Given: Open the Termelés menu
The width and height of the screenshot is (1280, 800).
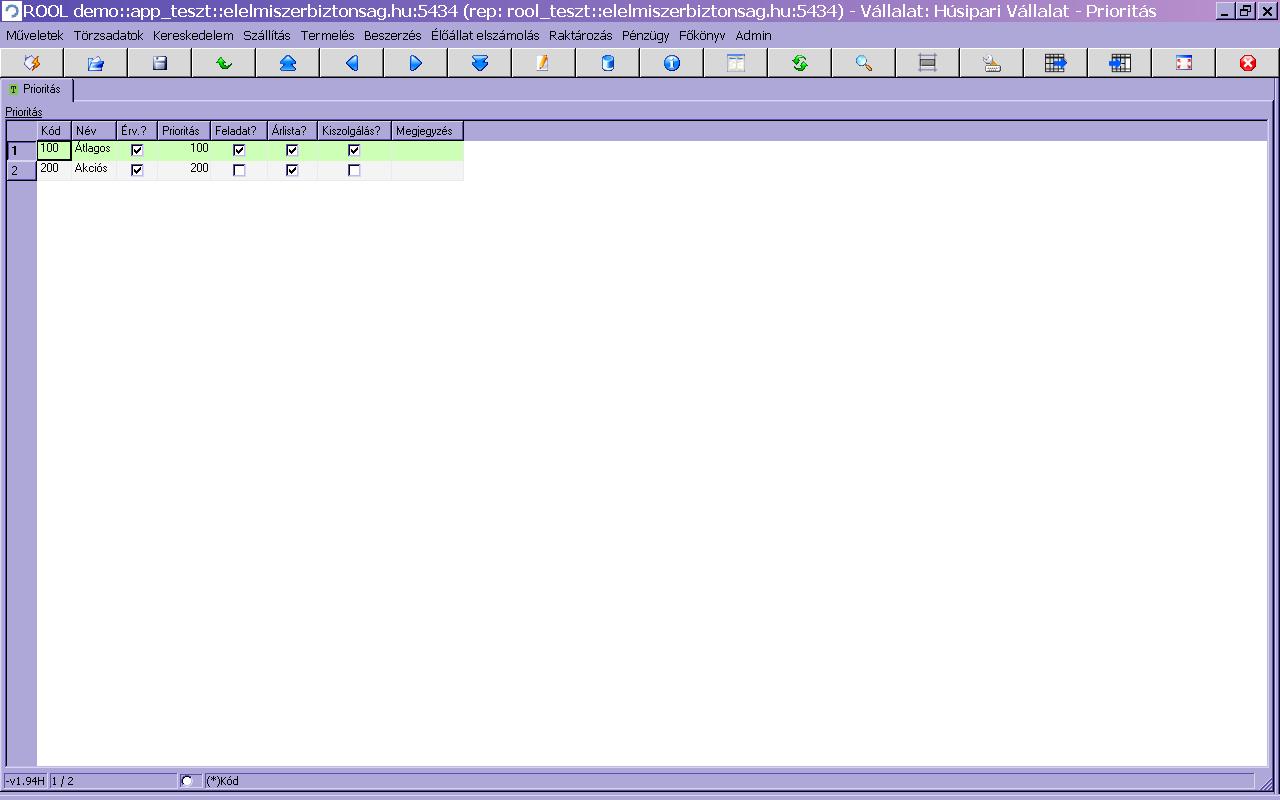Looking at the screenshot, I should click(328, 35).
